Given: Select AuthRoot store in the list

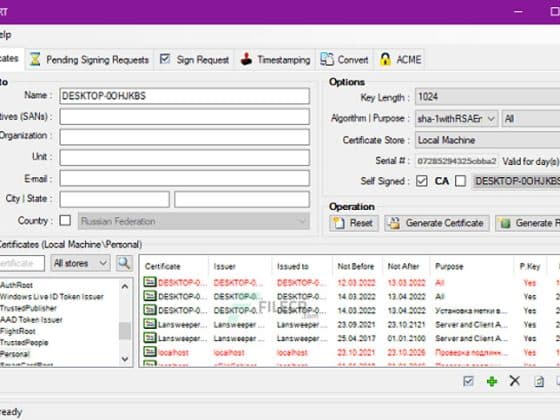Looking at the screenshot, I should 16,285.
